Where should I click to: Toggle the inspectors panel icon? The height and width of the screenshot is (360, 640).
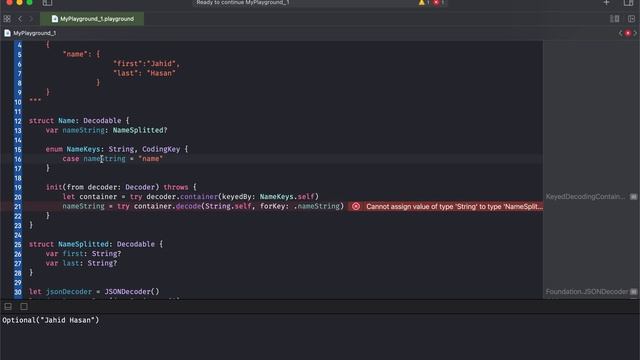point(629,3)
